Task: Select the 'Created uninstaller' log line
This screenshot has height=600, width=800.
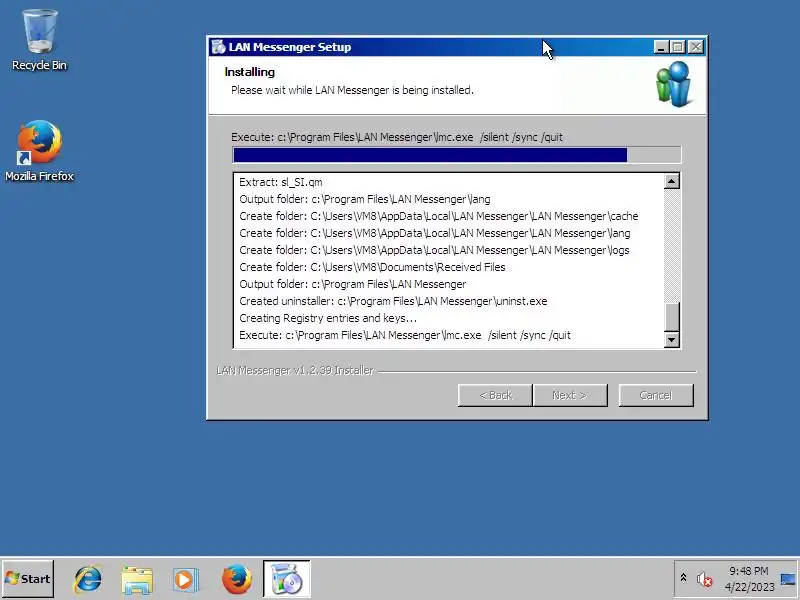Action: click(393, 301)
